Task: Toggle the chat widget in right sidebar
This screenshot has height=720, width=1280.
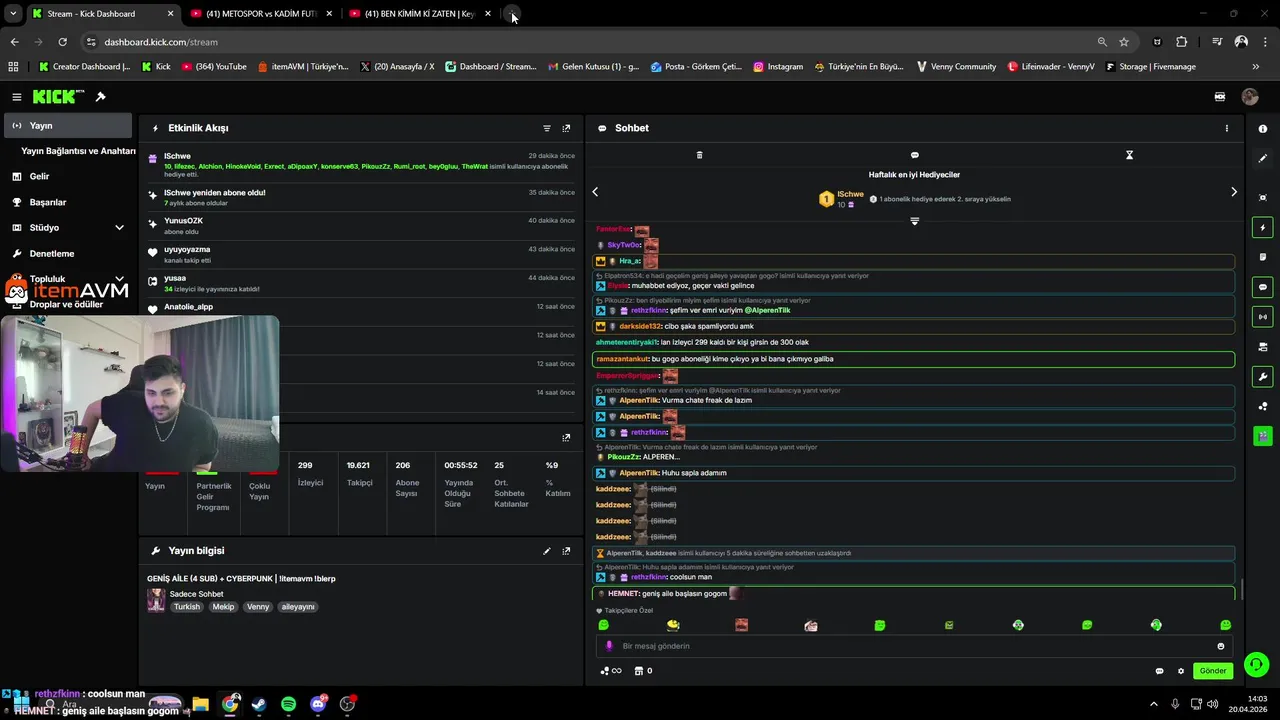Action: pyautogui.click(x=1262, y=287)
